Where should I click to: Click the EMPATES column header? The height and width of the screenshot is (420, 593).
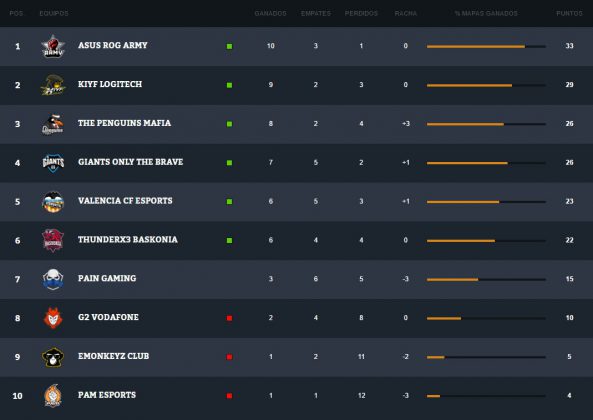click(316, 13)
